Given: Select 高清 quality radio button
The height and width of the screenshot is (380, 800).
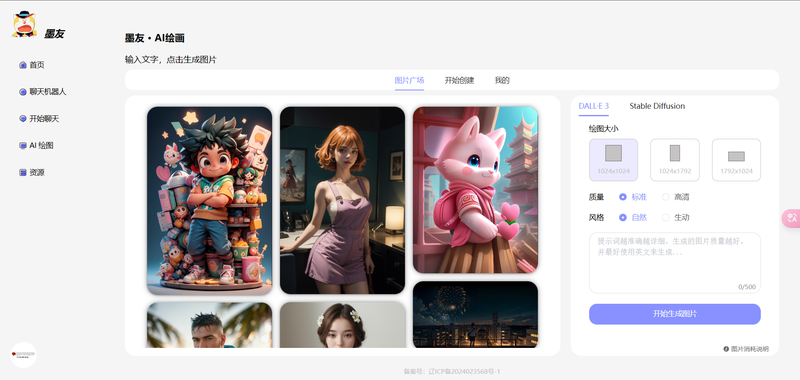Looking at the screenshot, I should 665,197.
